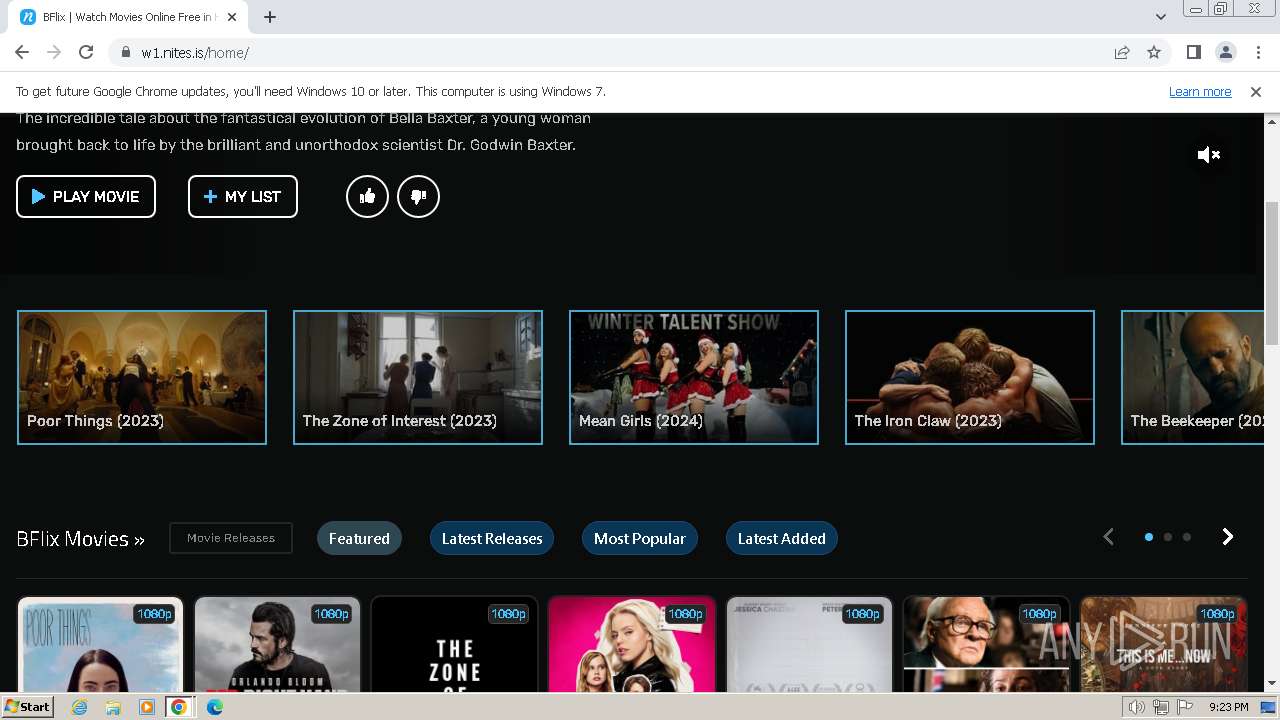This screenshot has height=720, width=1280.
Task: Open Windows Media Player taskbar icon
Action: point(147,707)
